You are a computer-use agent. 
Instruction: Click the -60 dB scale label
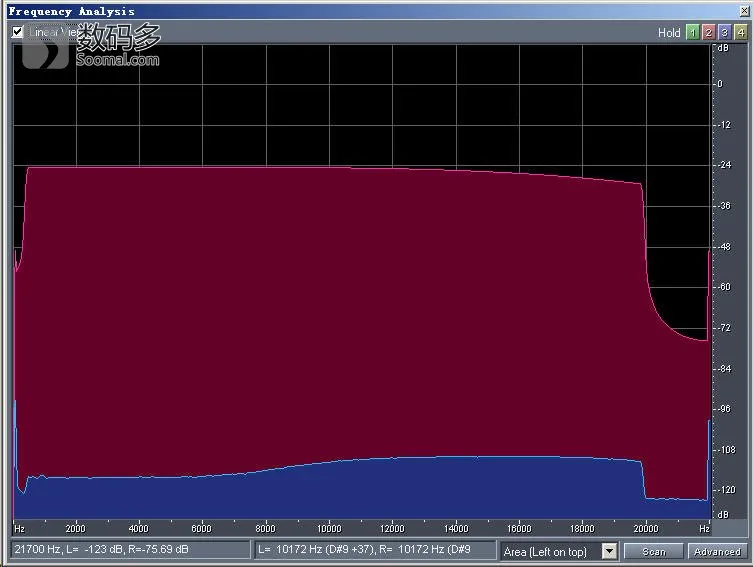pyautogui.click(x=724, y=287)
